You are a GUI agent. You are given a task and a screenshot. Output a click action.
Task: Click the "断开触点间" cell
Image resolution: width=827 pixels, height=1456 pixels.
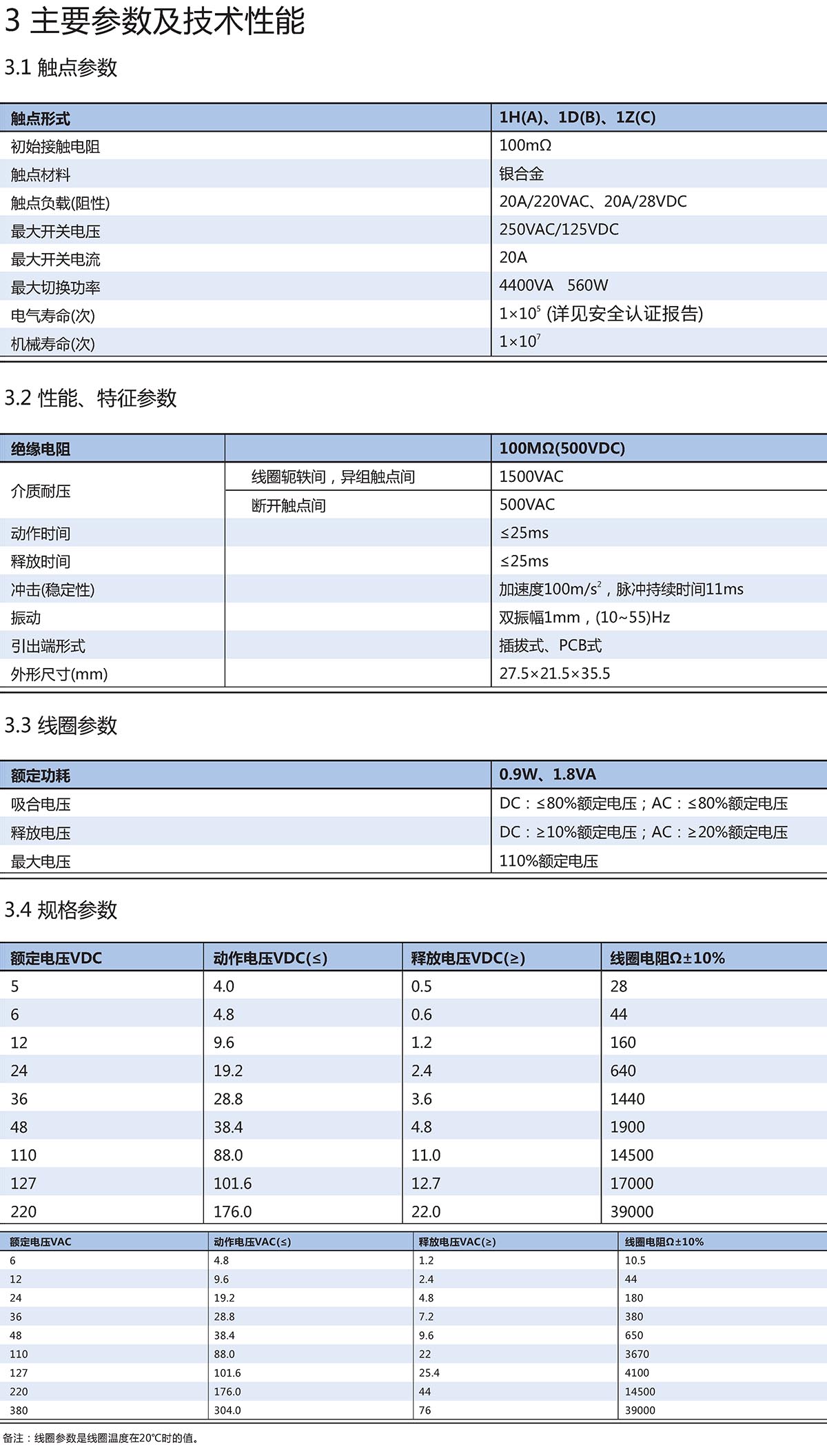click(x=288, y=505)
